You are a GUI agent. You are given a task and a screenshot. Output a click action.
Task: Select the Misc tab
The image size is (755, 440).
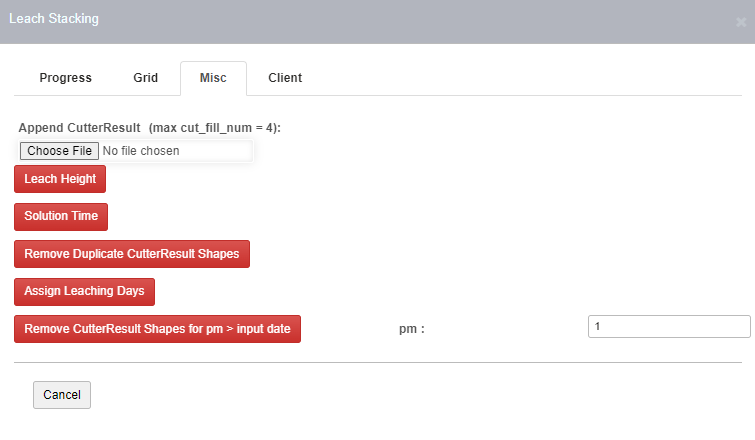tap(213, 78)
